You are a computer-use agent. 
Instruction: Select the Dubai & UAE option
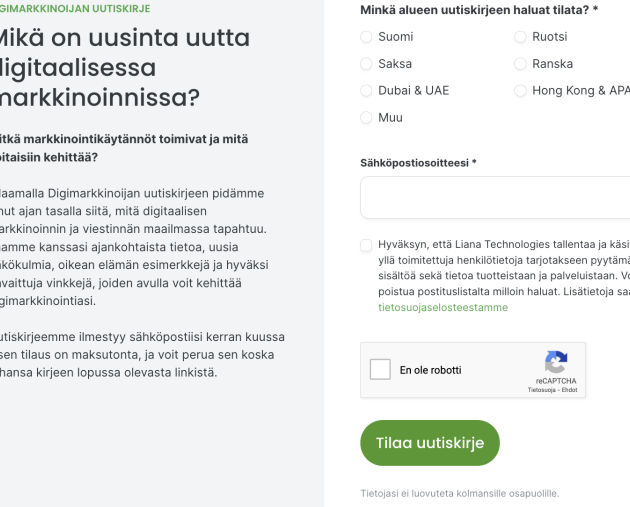pos(366,91)
